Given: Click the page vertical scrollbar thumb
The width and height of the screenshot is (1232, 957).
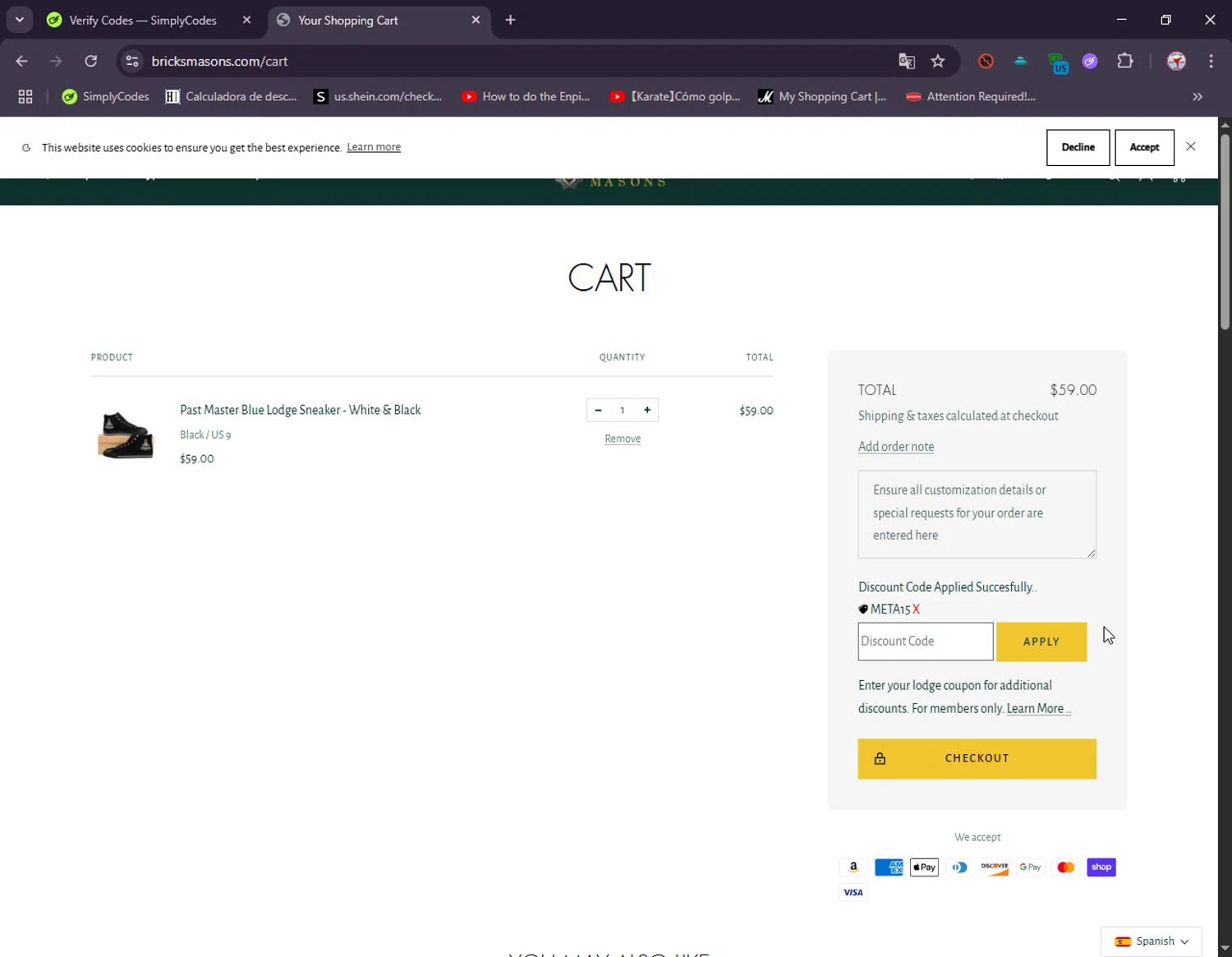Looking at the screenshot, I should click(1225, 232).
